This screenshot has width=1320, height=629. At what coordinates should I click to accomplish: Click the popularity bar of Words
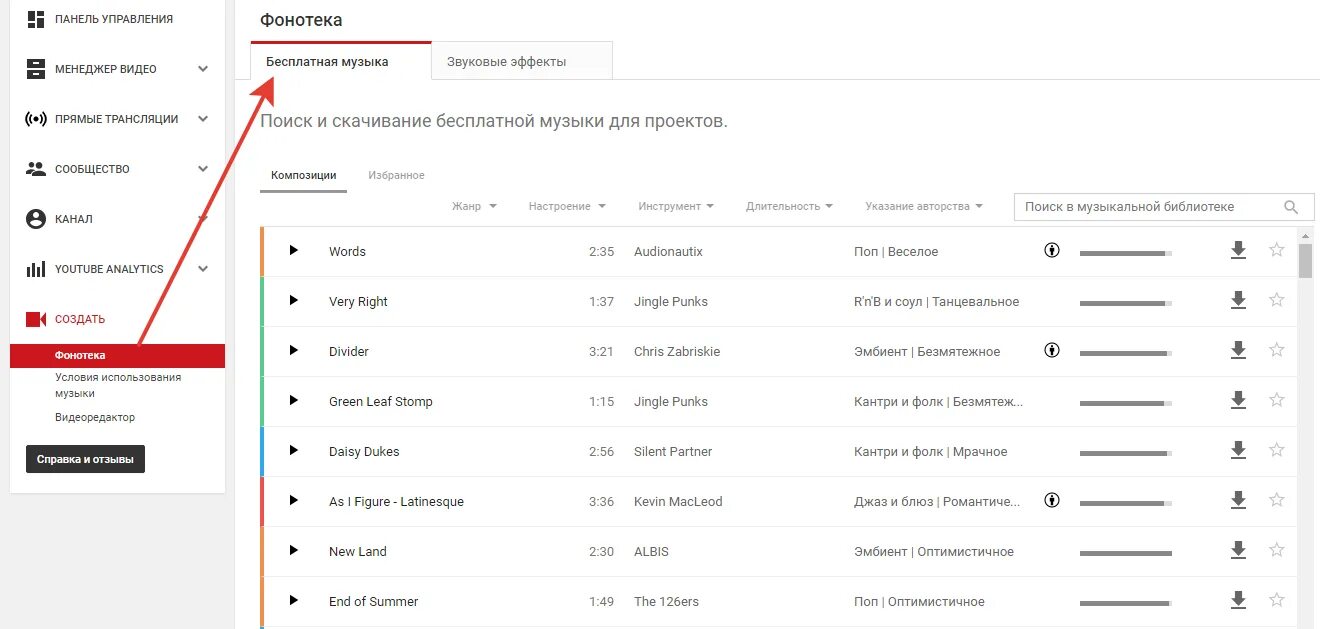1126,254
